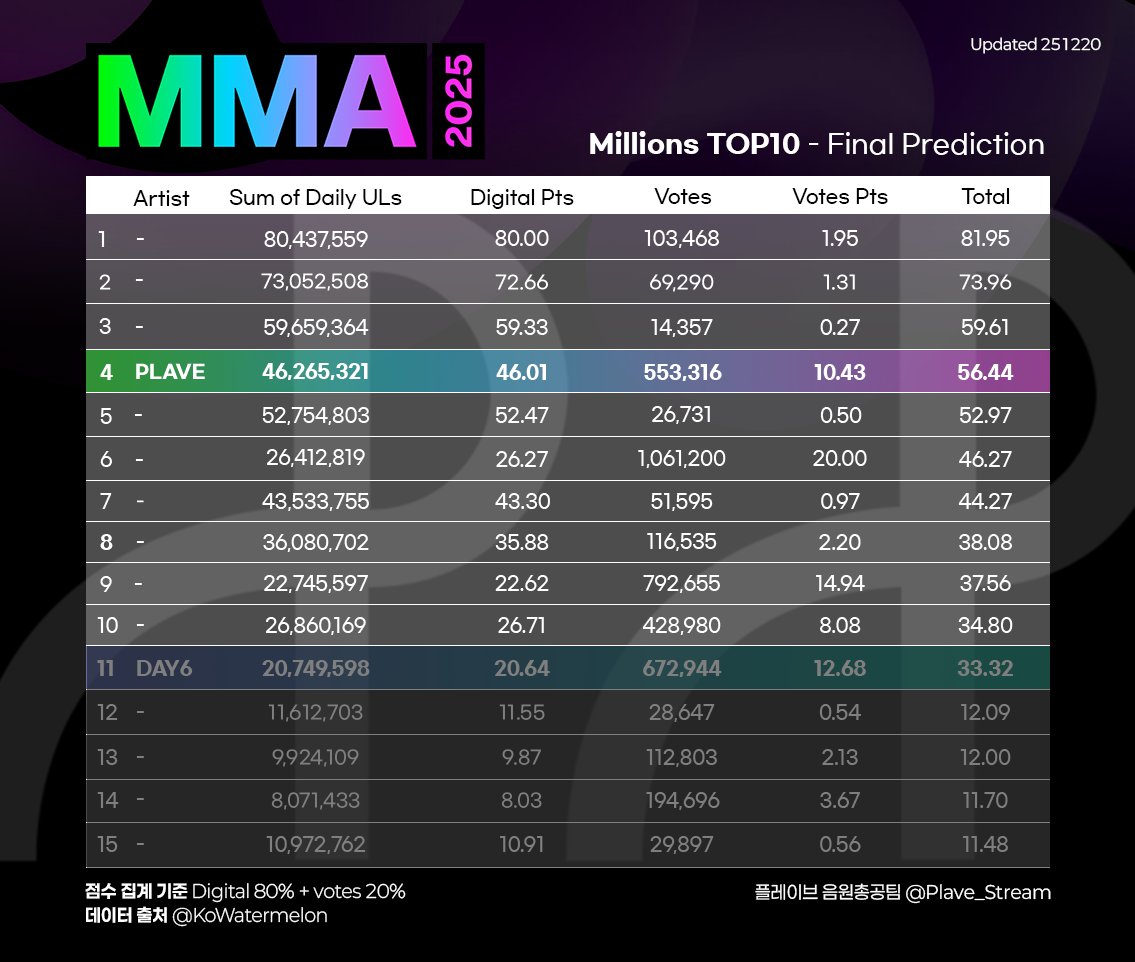The width and height of the screenshot is (1135, 962).
Task: Click the value 43,533,755 in row 7
Action: tap(316, 501)
